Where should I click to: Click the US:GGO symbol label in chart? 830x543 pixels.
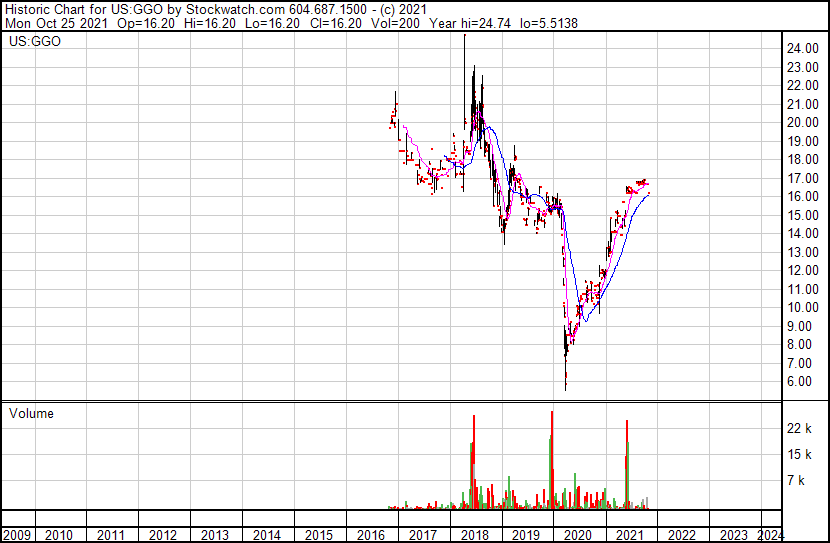pos(35,41)
